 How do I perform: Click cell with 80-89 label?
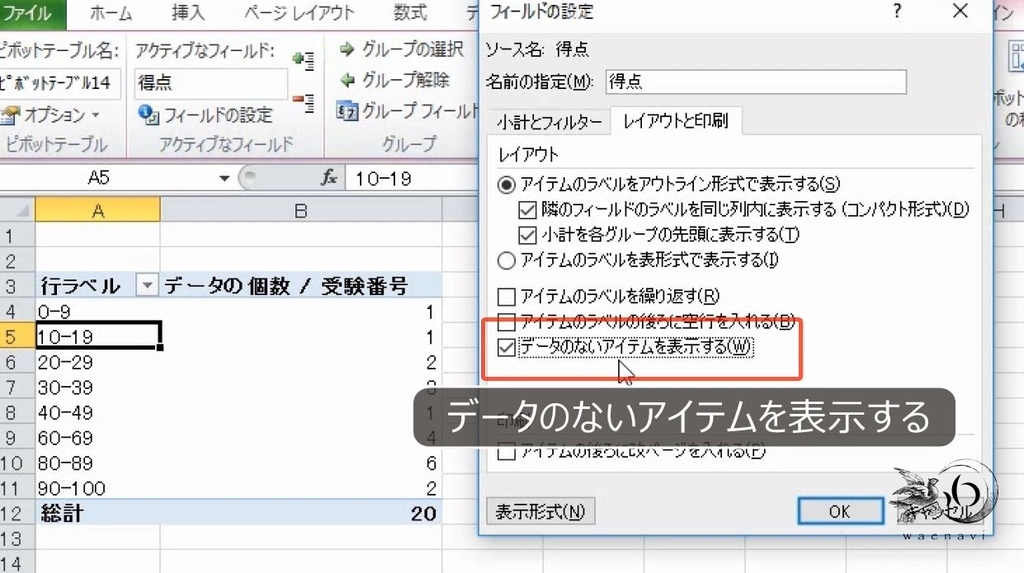pyautogui.click(x=98, y=463)
